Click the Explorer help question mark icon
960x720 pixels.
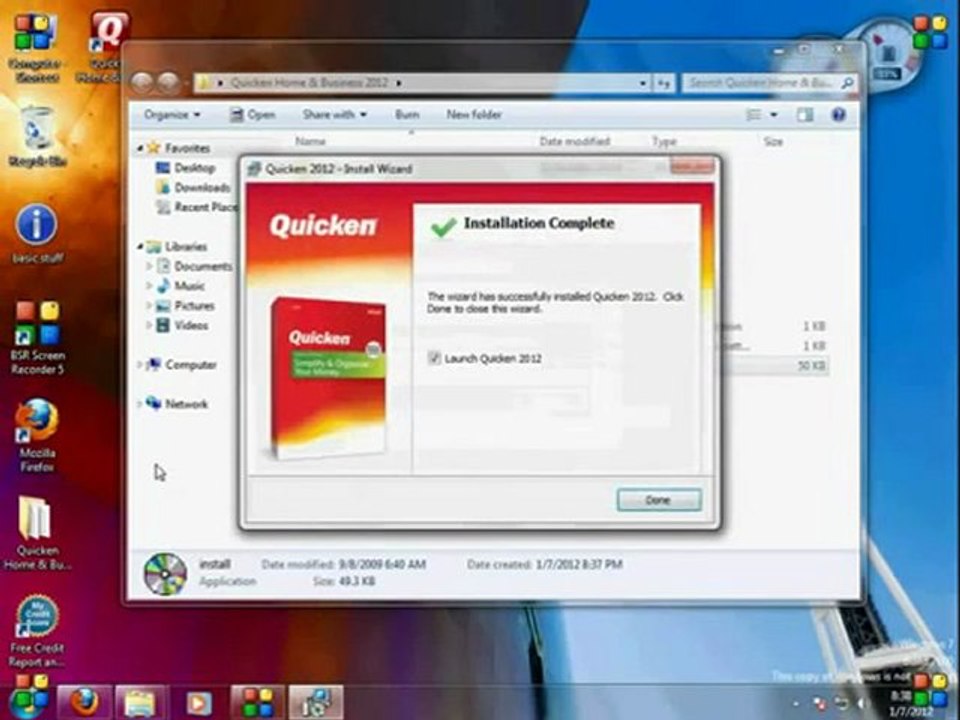point(839,114)
